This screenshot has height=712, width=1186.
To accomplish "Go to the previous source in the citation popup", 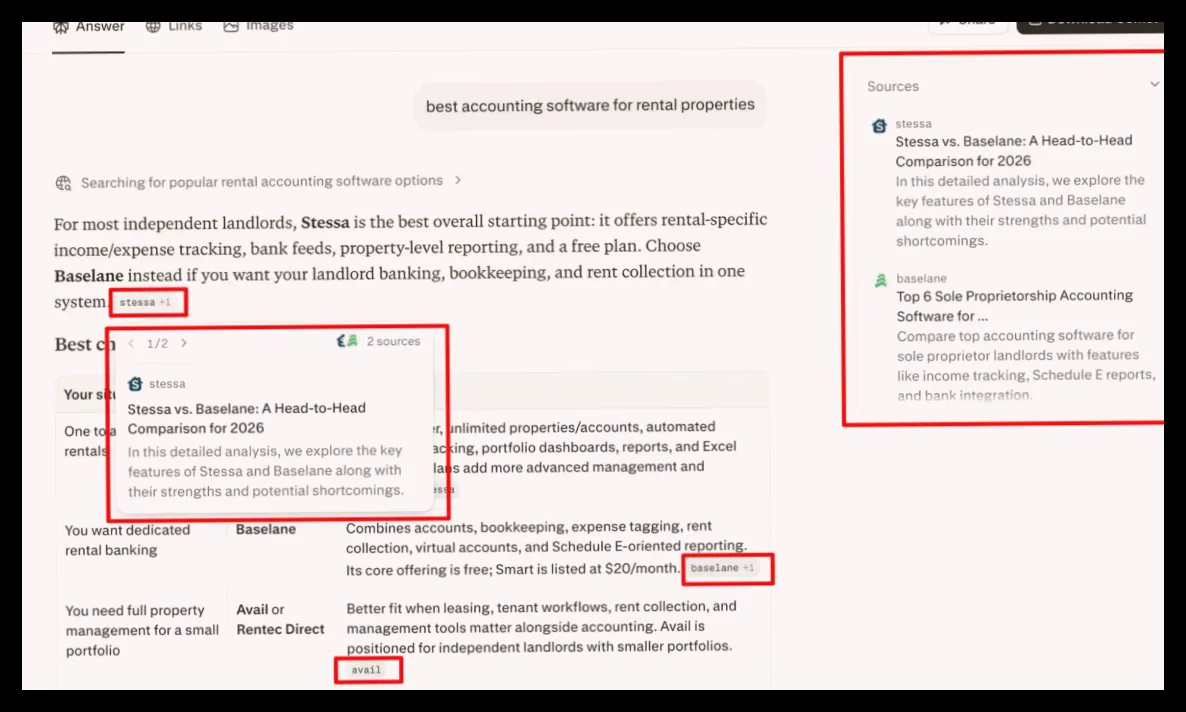I will 131,343.
